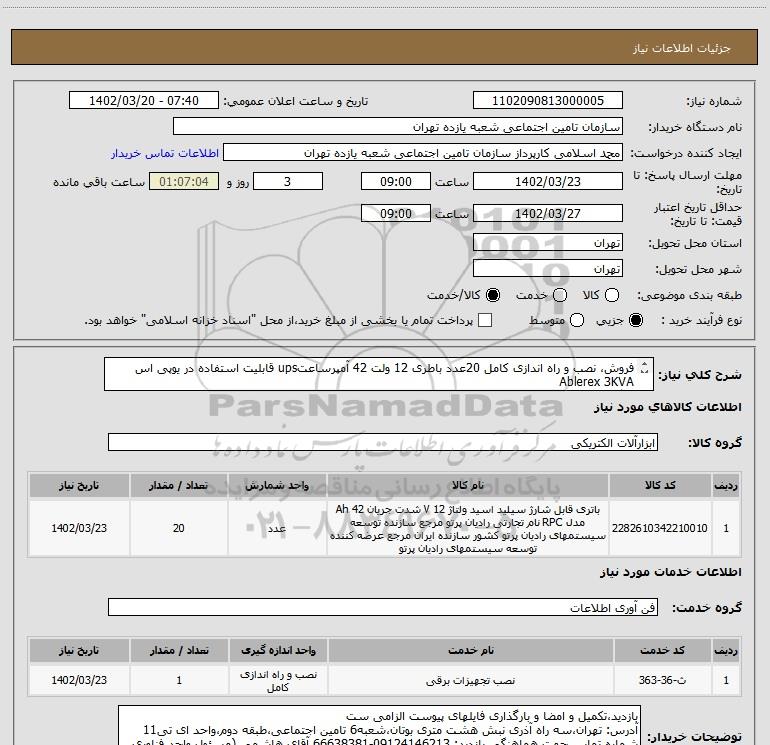Image resolution: width=770 pixels, height=745 pixels.
Task: Click the کد خدمت column header
Action: pos(662,651)
